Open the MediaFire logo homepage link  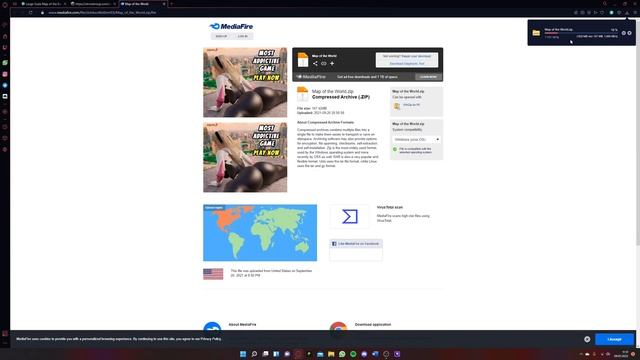coord(231,27)
